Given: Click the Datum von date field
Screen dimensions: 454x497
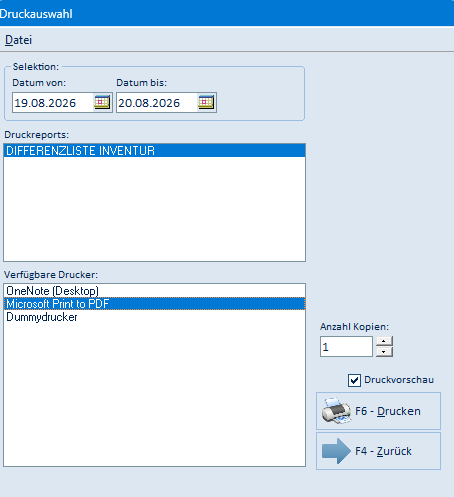Looking at the screenshot, I should [53, 103].
